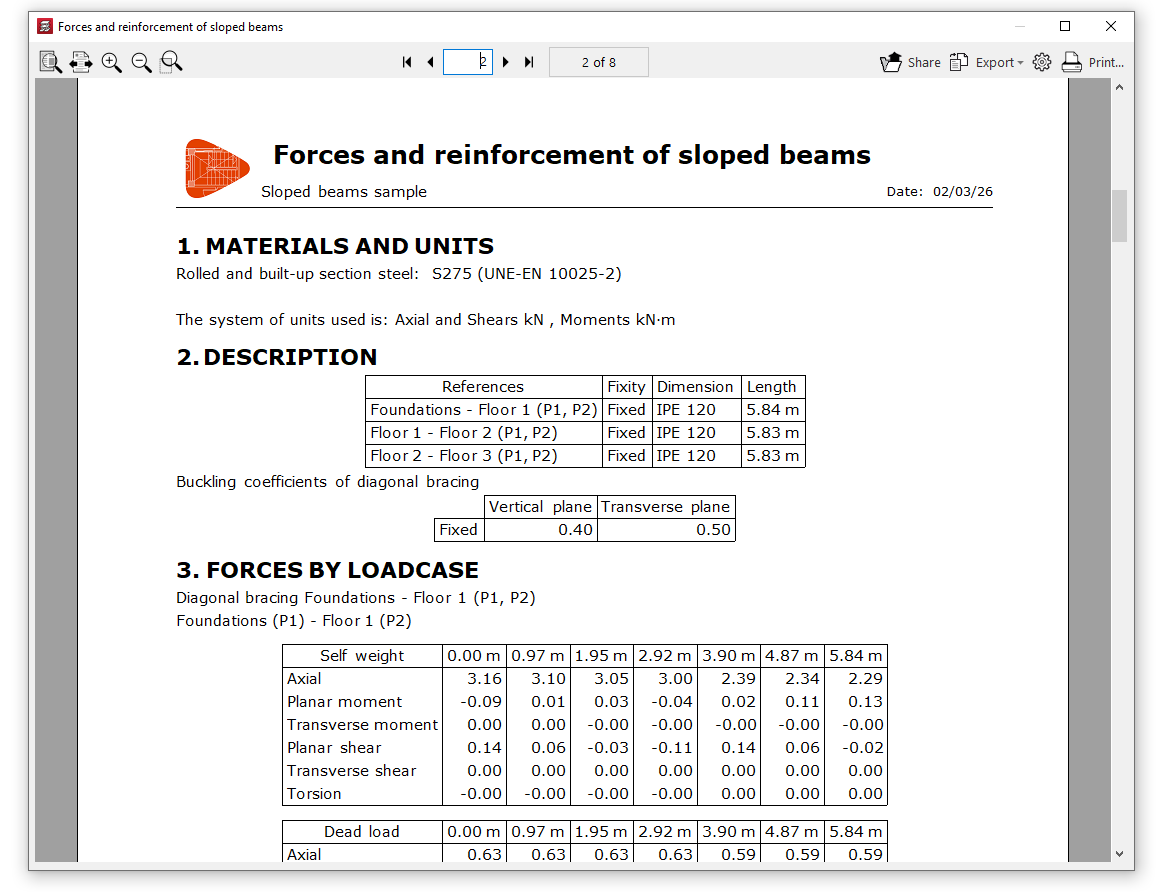
Task: Click 'Floor 2 - Floor 3 (P1, P2)' cell
Action: (484, 456)
